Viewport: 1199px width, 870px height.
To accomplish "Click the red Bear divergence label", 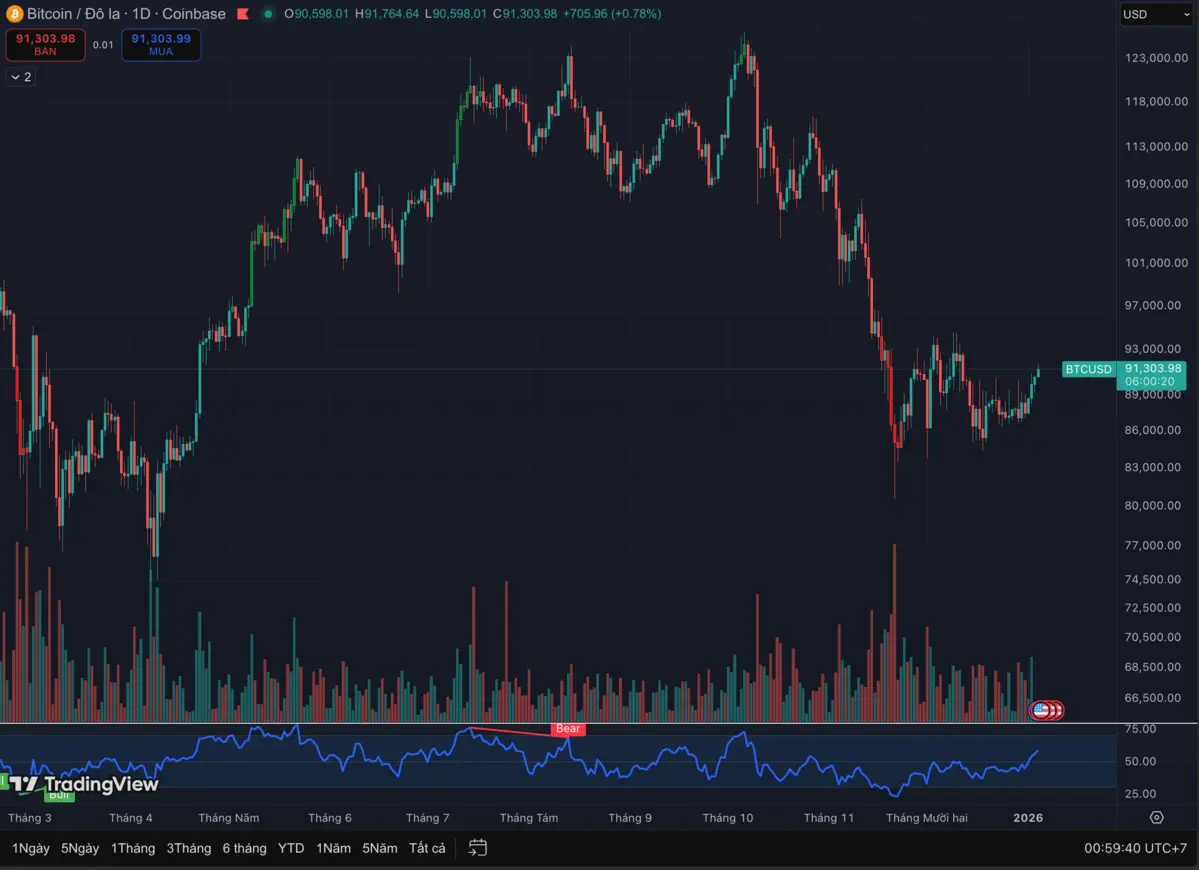I will point(568,729).
